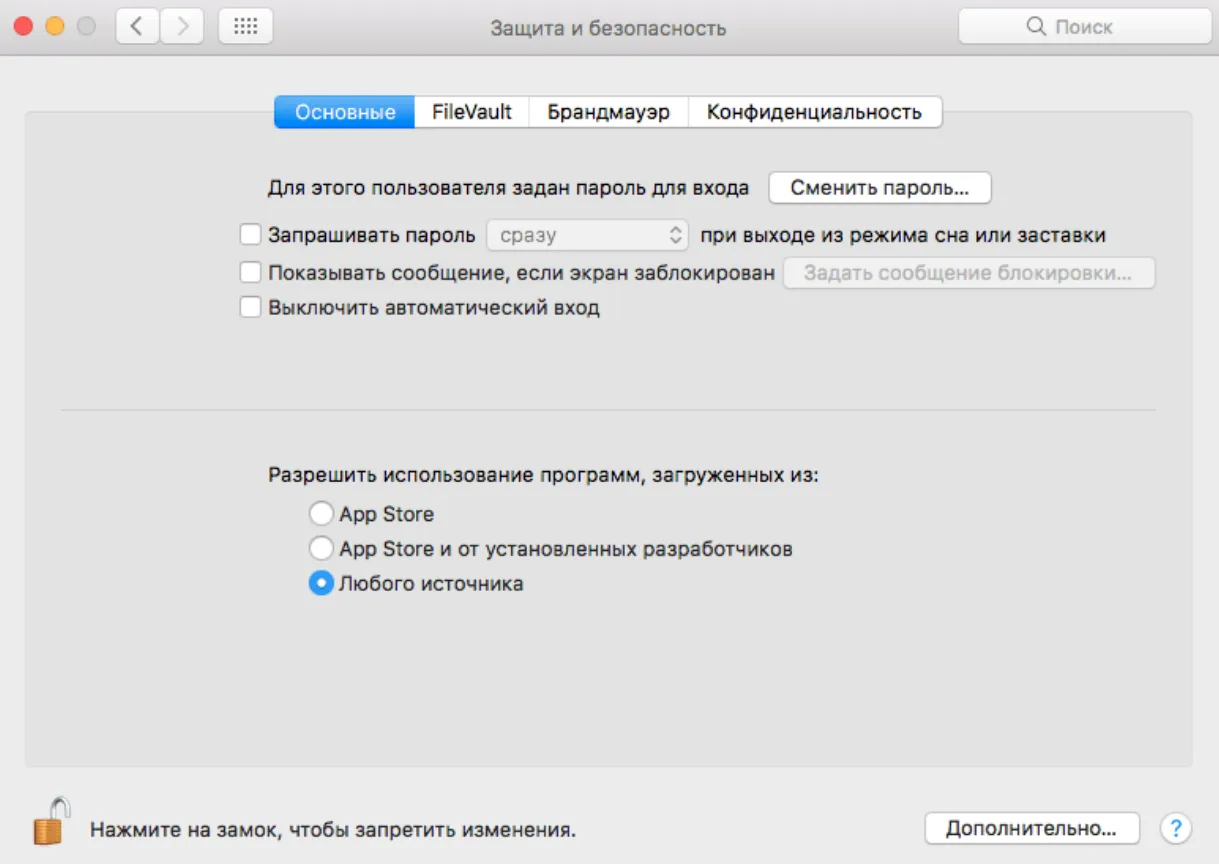Click the Нажмите на замок text
The image size is (1219, 864).
coord(333,829)
